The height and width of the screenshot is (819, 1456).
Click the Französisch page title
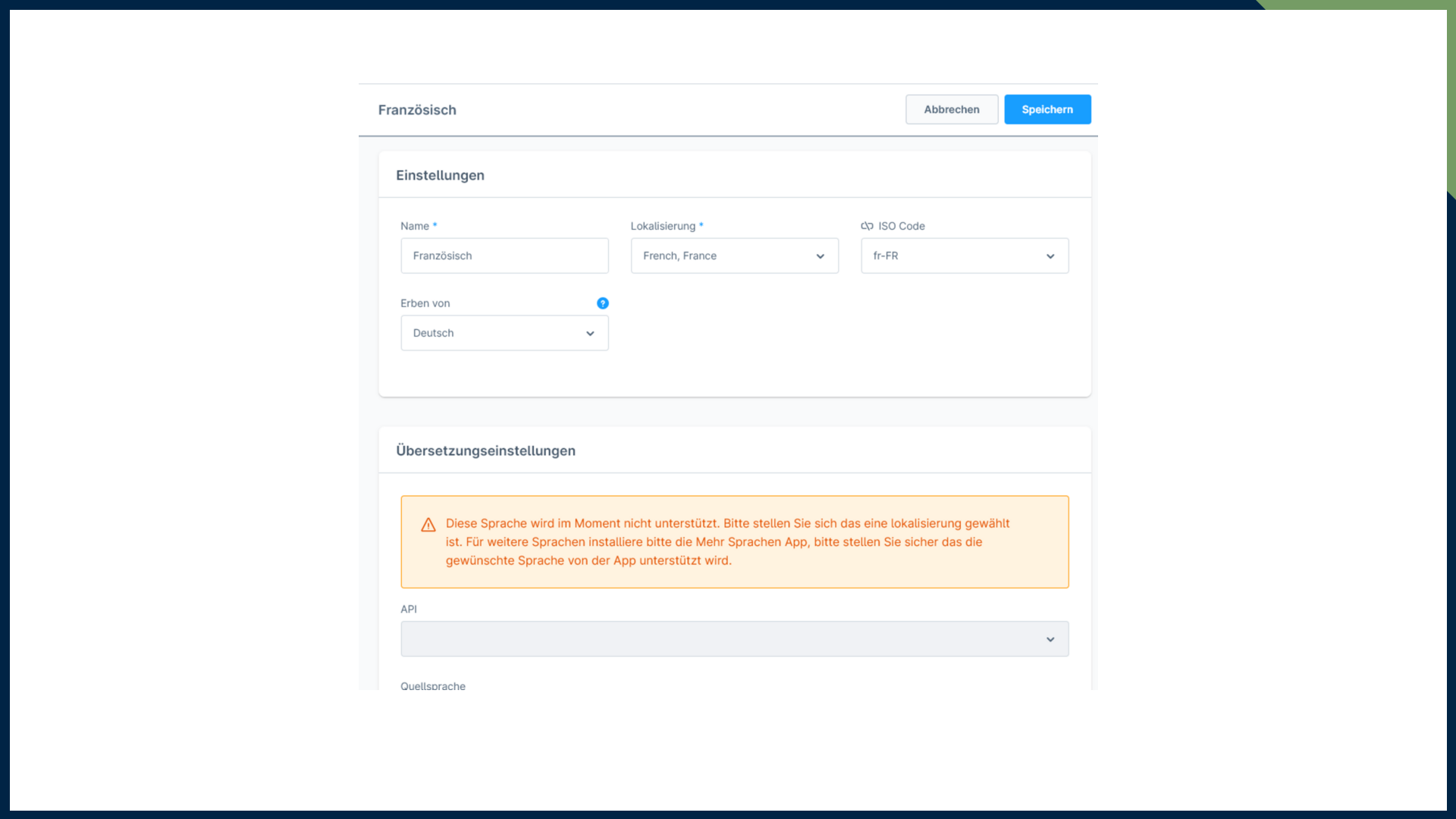click(417, 110)
